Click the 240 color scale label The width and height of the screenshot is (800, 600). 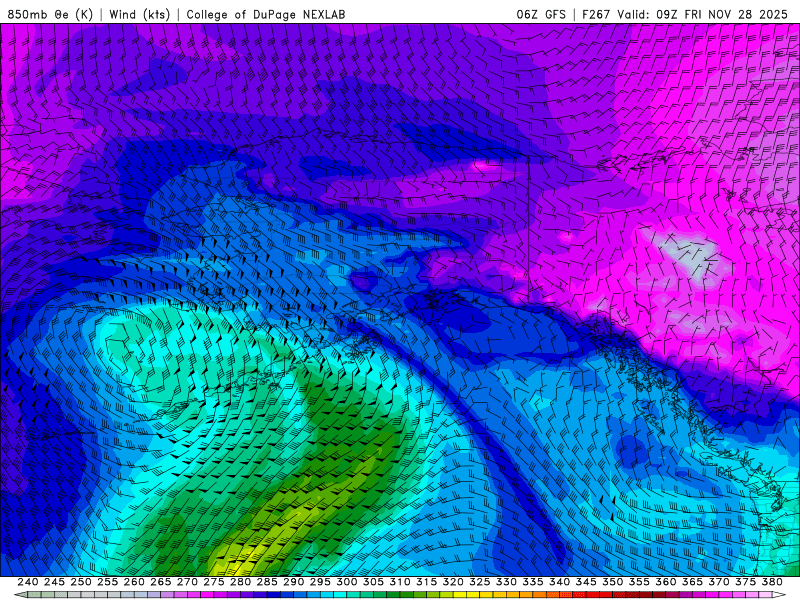pos(28,582)
